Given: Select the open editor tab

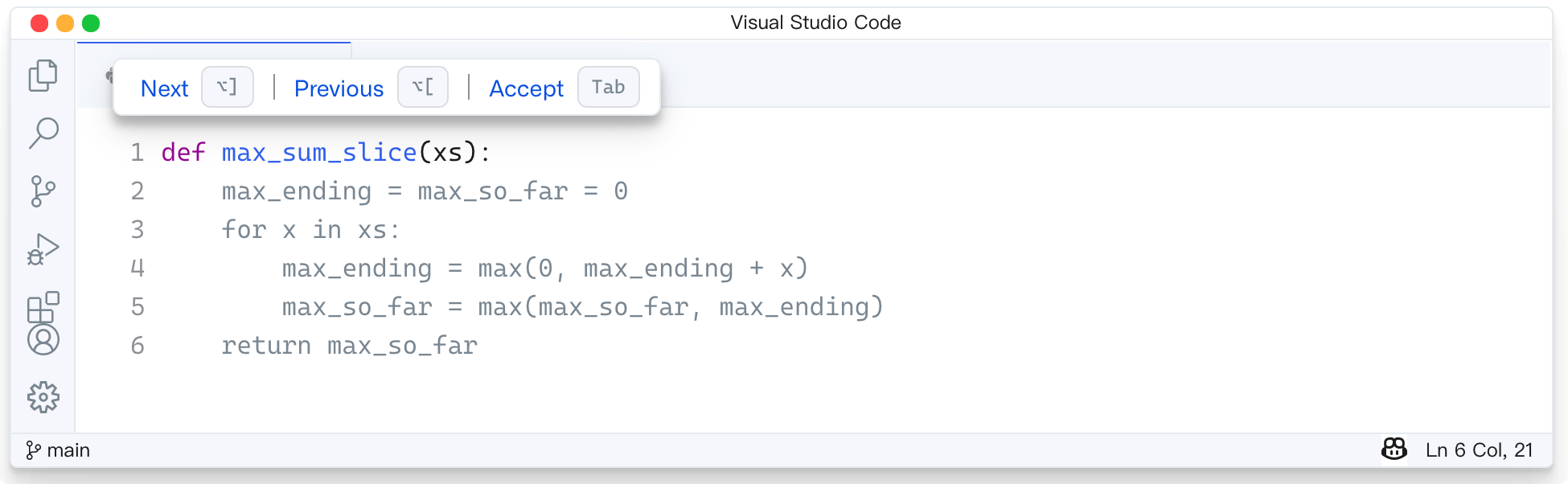Looking at the screenshot, I should tap(214, 74).
